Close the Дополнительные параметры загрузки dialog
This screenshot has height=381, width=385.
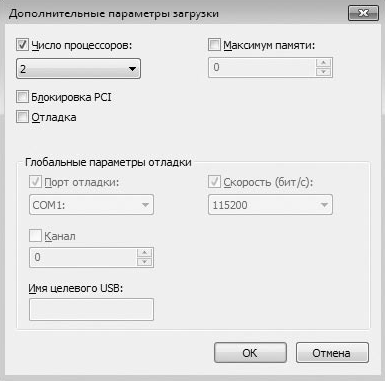363,13
